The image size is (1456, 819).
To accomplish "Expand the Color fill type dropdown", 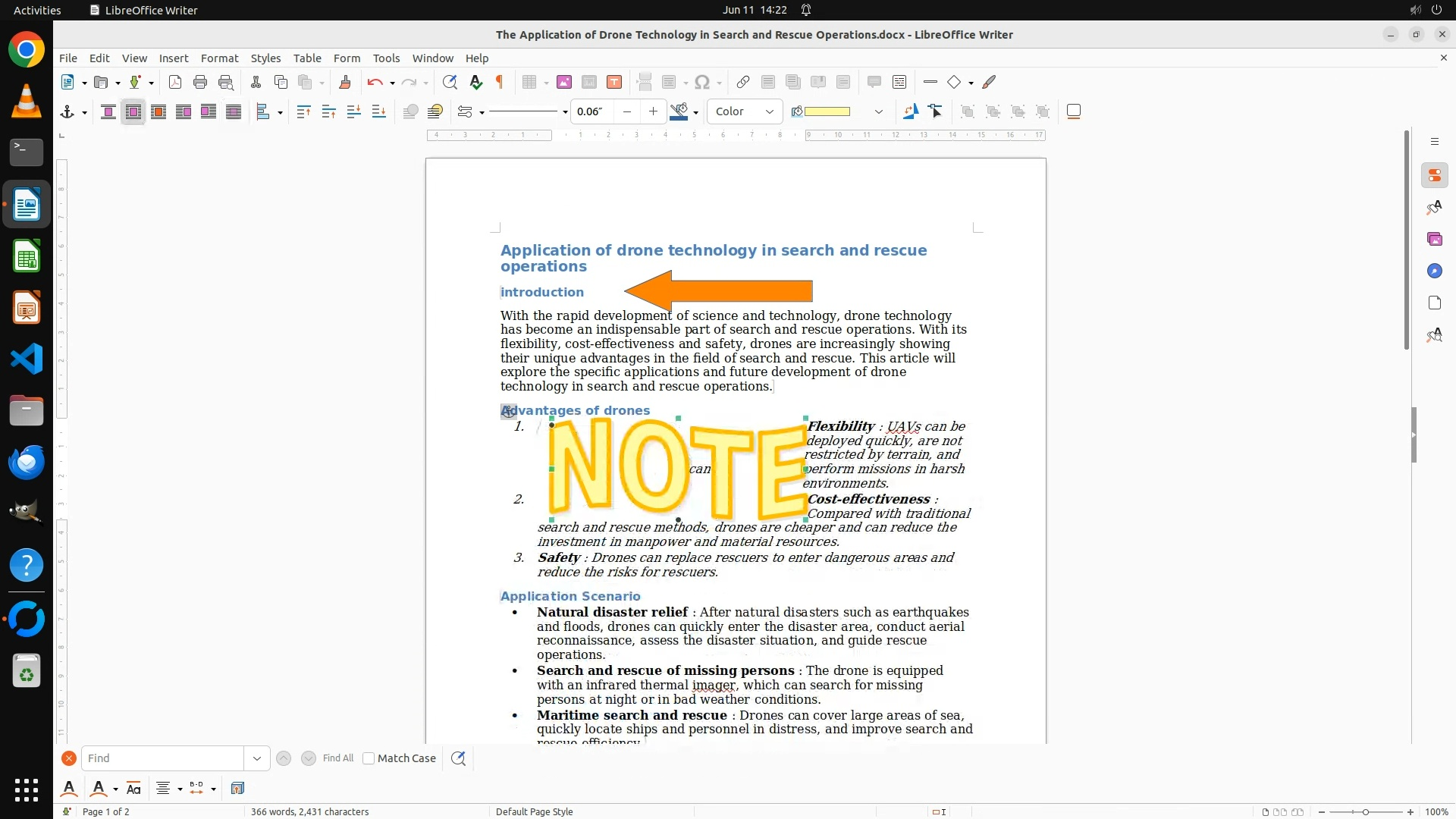I will click(769, 111).
